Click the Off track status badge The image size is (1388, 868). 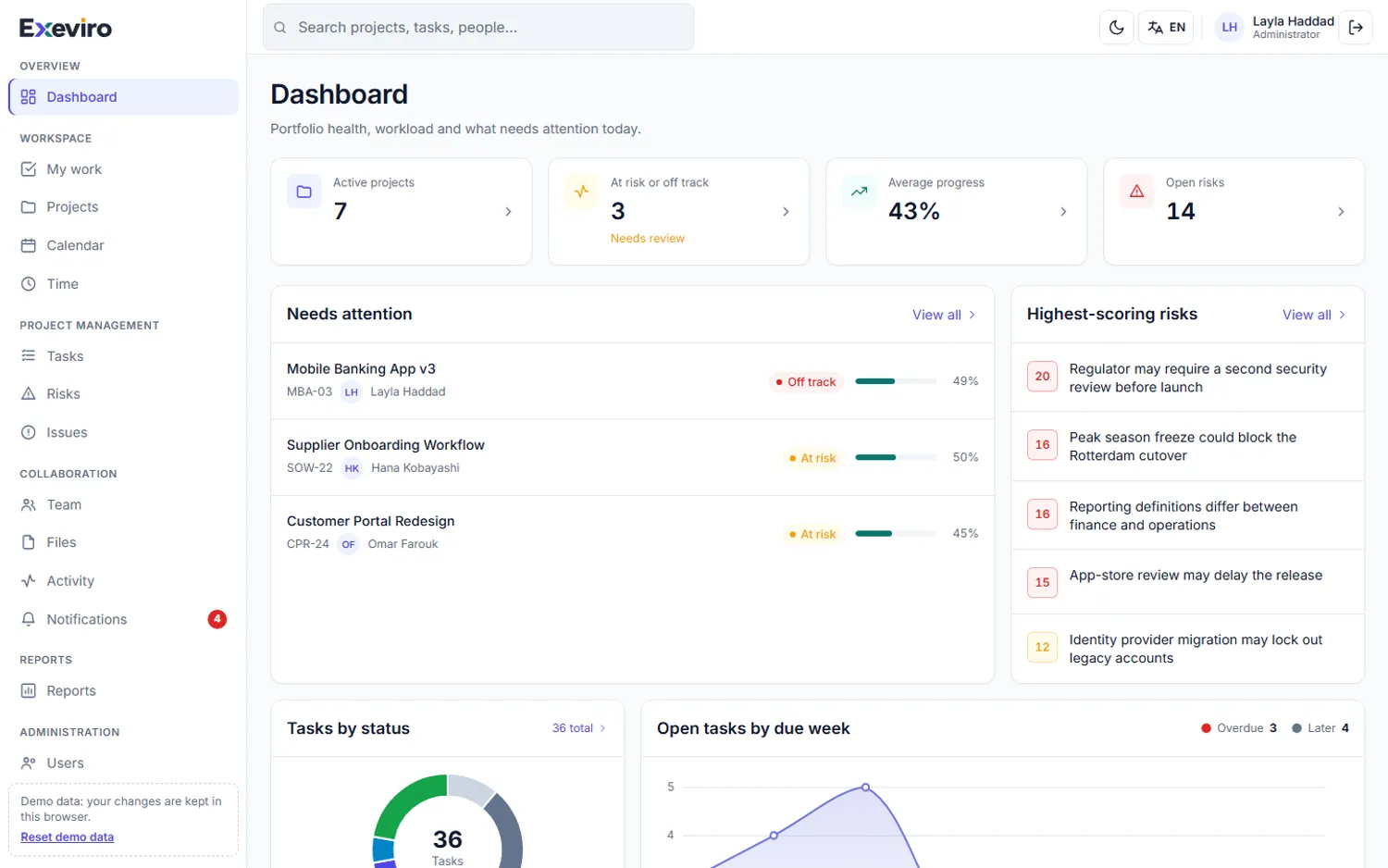coord(806,382)
